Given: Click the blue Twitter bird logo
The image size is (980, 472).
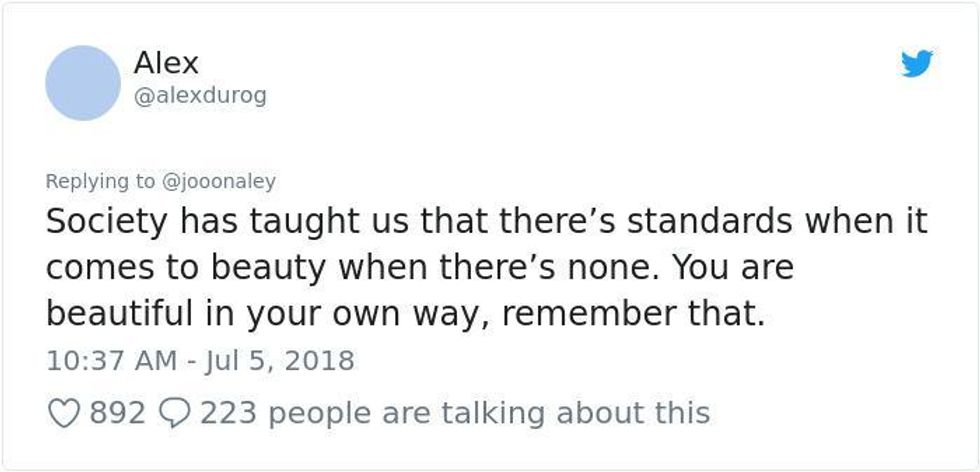Looking at the screenshot, I should pos(917,63).
